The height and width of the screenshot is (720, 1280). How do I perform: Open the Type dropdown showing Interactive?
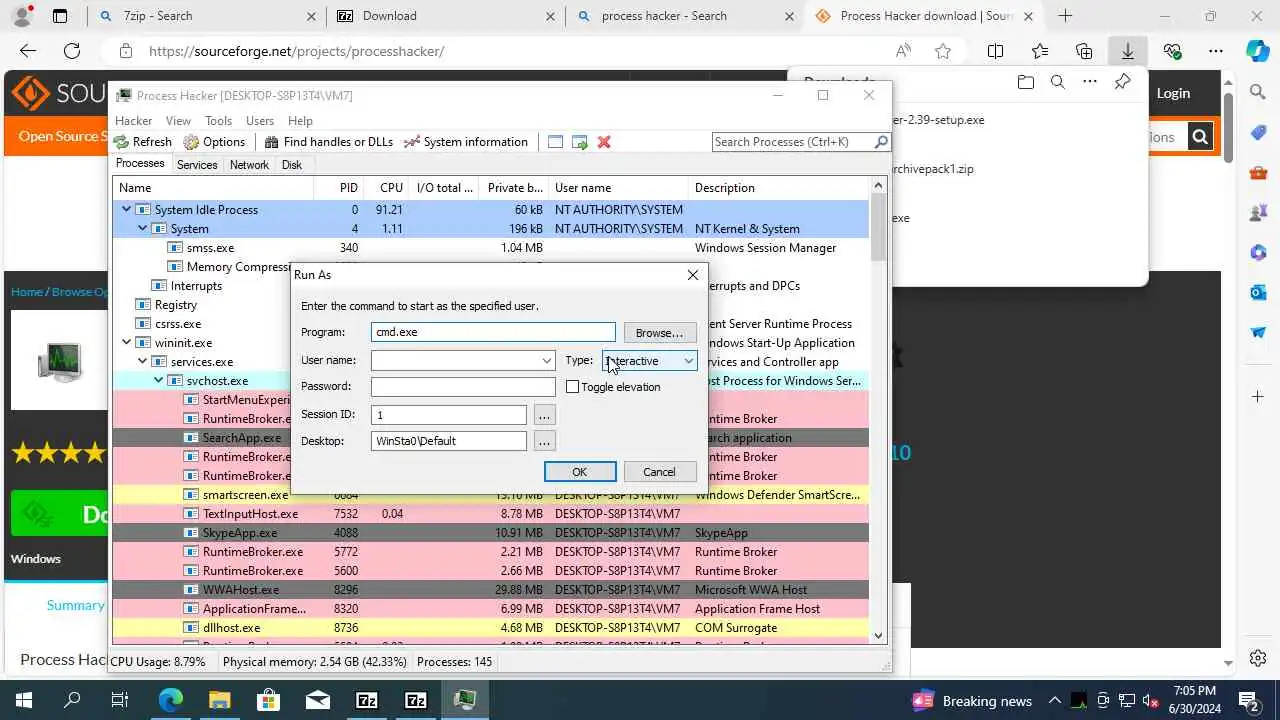tap(649, 360)
